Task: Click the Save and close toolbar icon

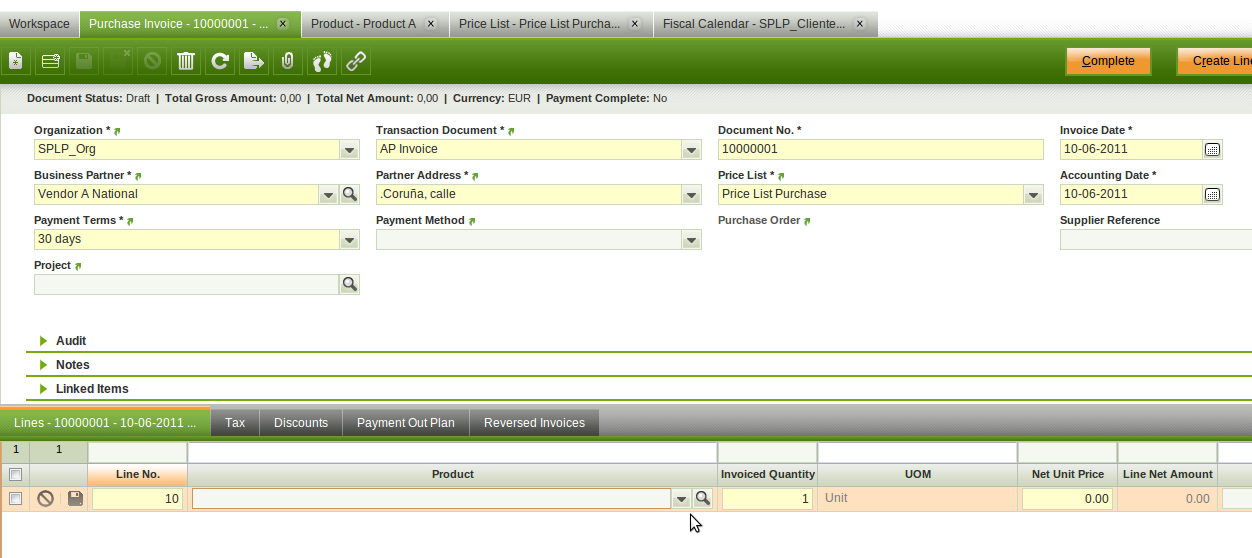Action: coord(118,62)
